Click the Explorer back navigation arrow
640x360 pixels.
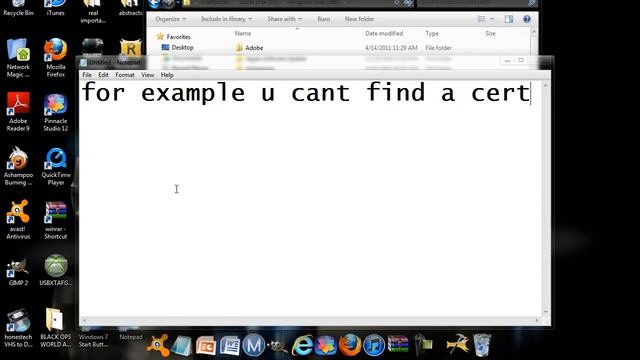pyautogui.click(x=154, y=4)
